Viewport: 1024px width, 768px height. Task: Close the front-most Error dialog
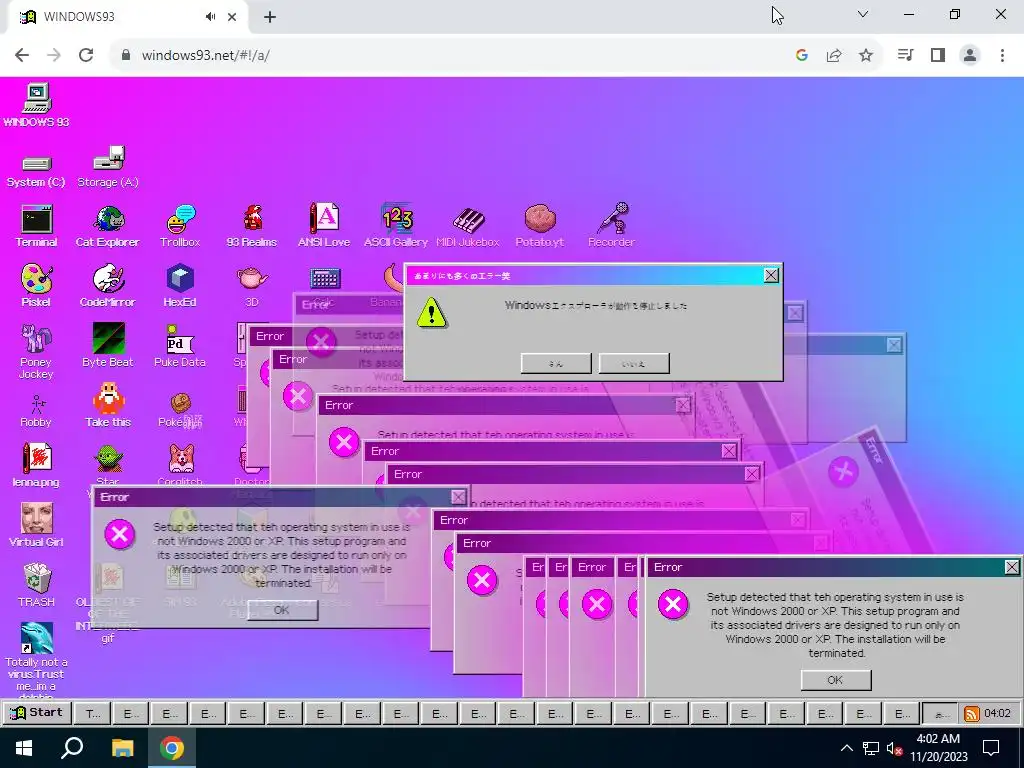1012,568
